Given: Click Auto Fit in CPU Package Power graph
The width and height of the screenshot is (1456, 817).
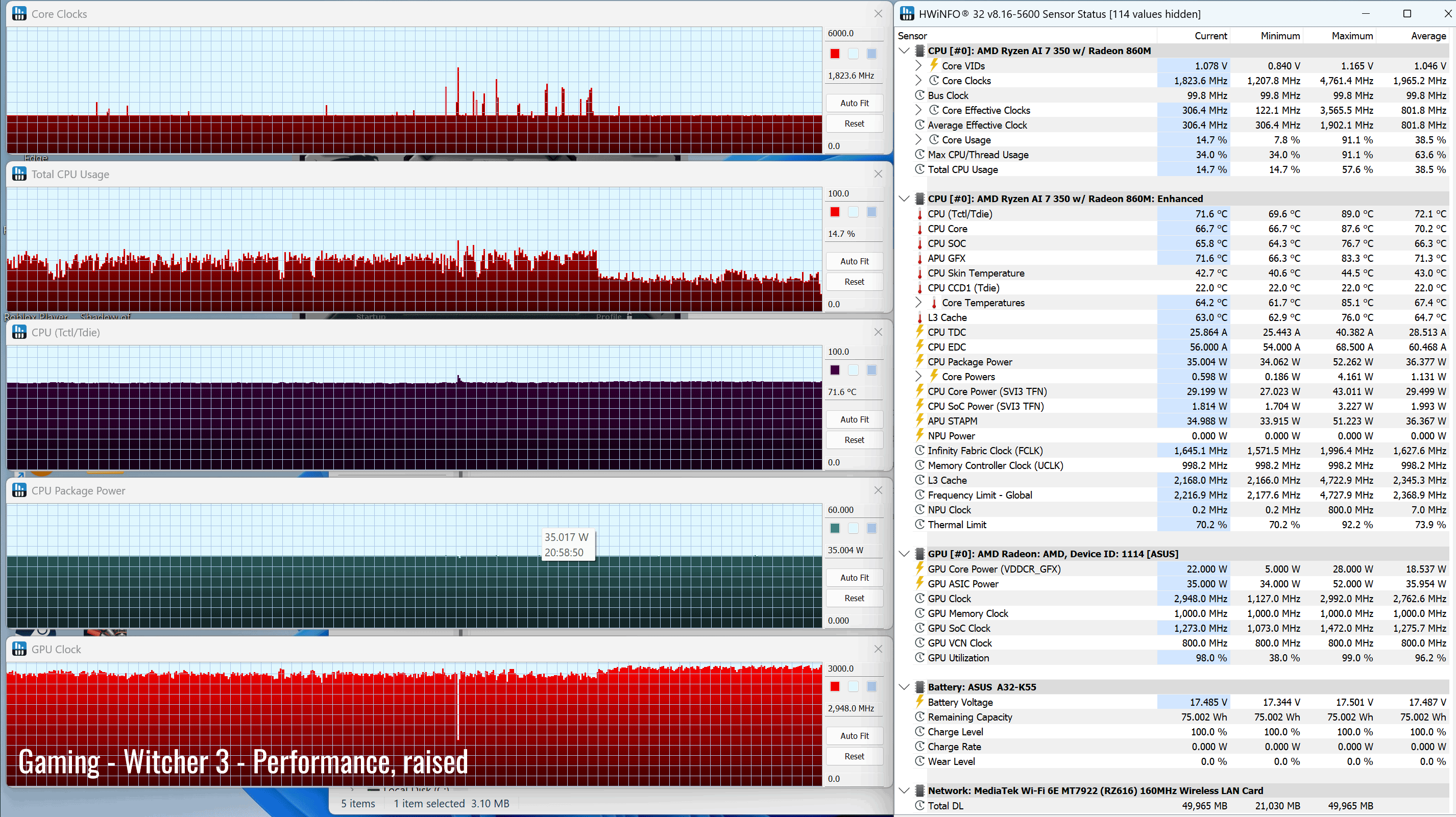Looking at the screenshot, I should (x=854, y=578).
